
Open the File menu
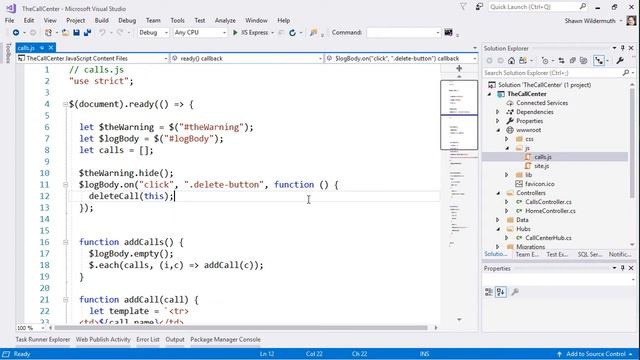[x=9, y=20]
